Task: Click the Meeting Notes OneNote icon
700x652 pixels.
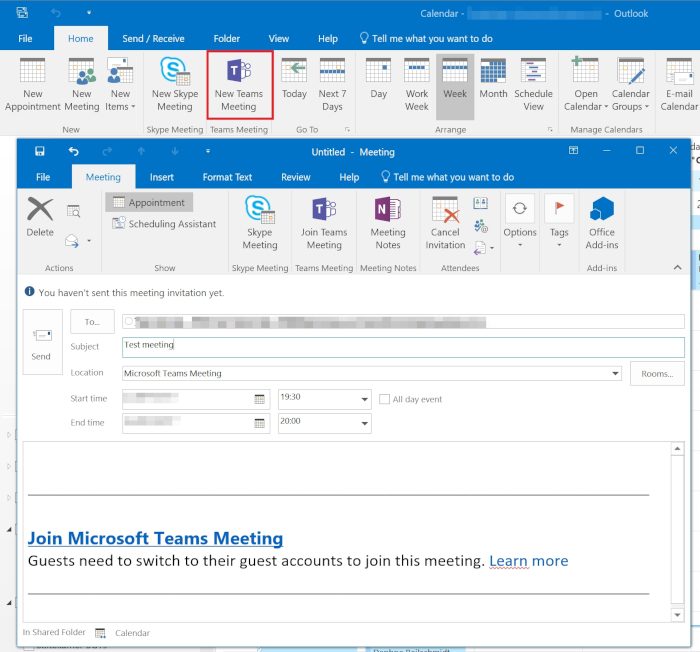Action: [x=388, y=212]
